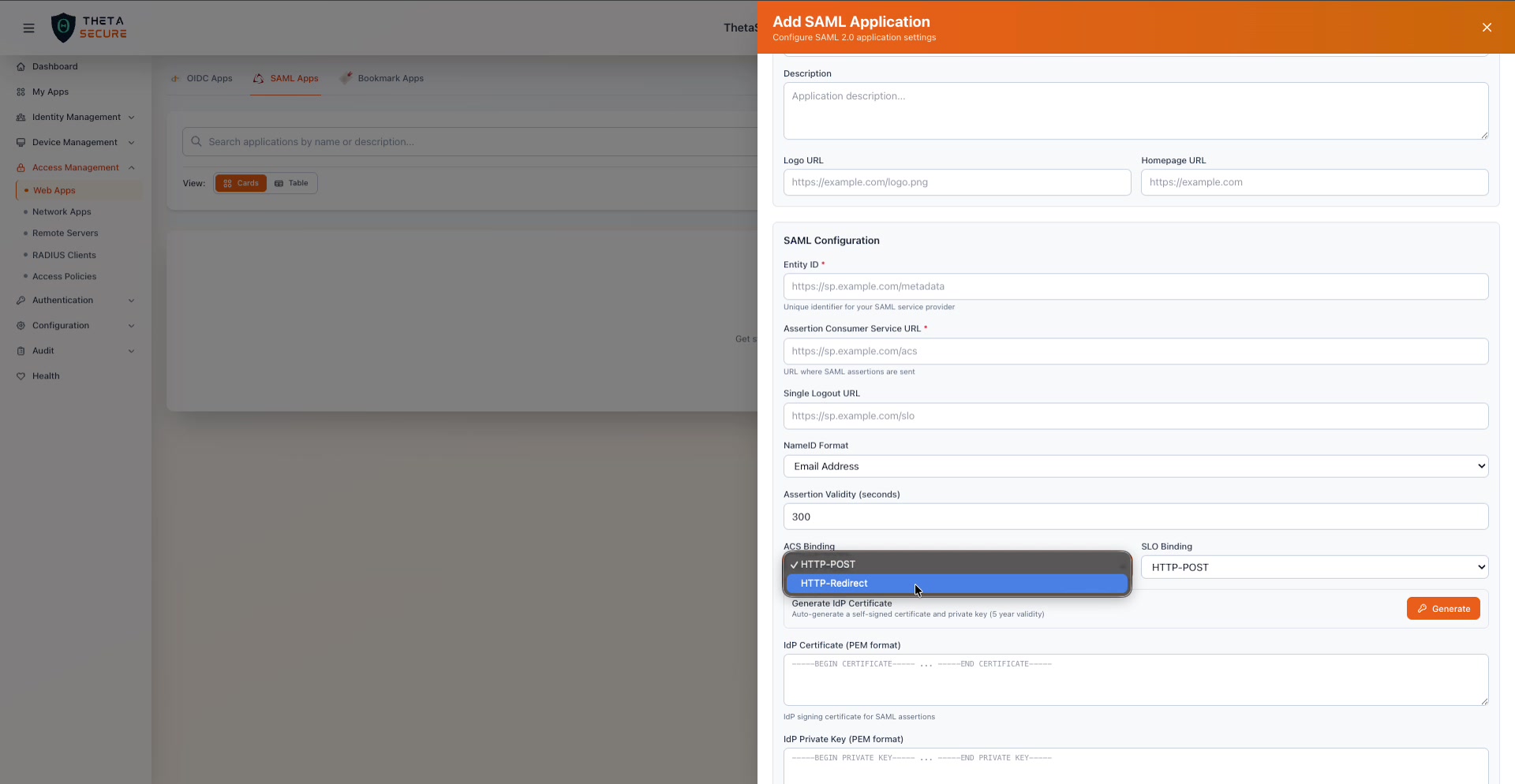Open Network Apps in sidebar
This screenshot has width=1515, height=784.
62,212
